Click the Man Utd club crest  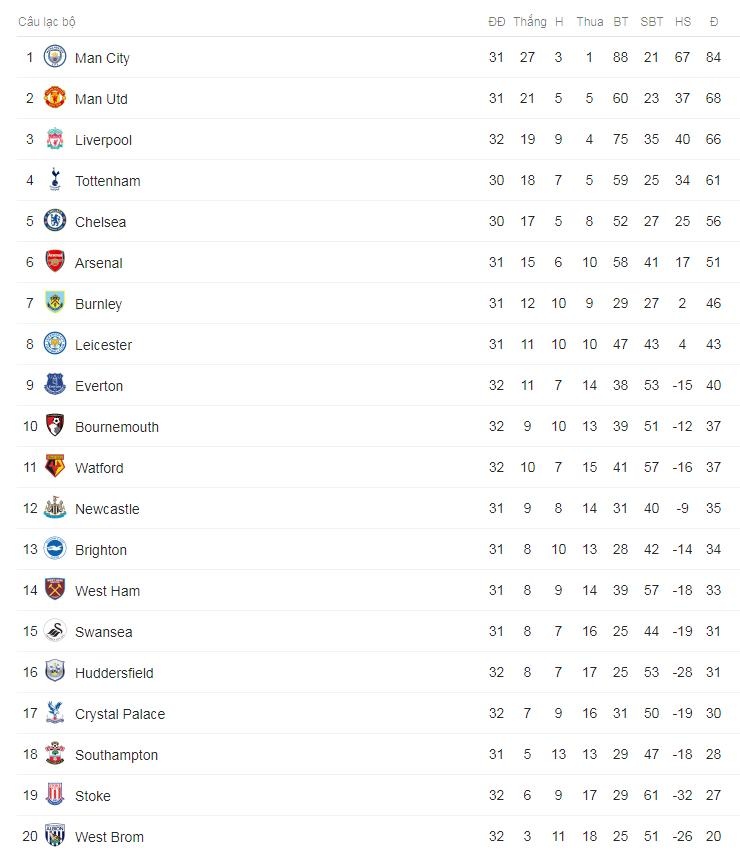tap(55, 99)
